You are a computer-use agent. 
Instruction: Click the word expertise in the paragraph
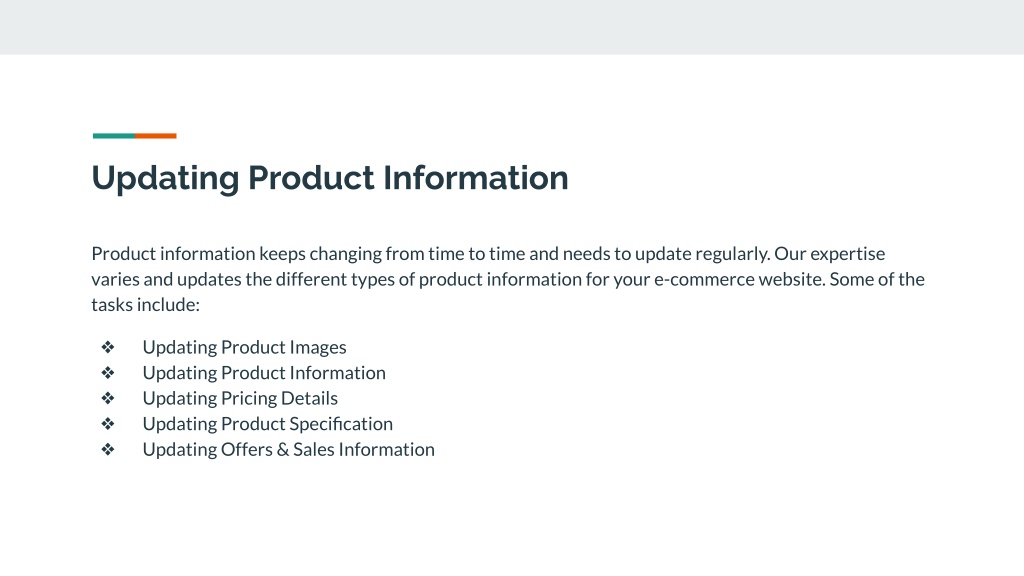(848, 254)
